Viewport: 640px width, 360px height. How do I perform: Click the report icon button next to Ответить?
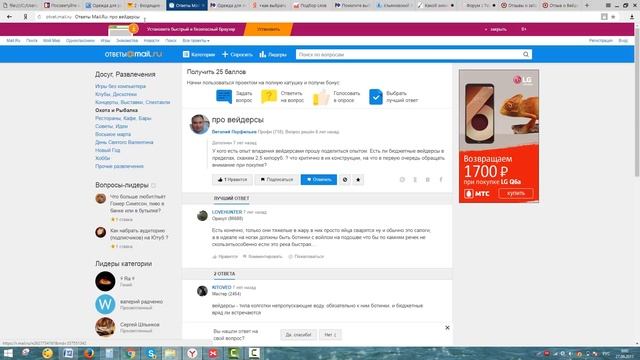click(x=345, y=180)
